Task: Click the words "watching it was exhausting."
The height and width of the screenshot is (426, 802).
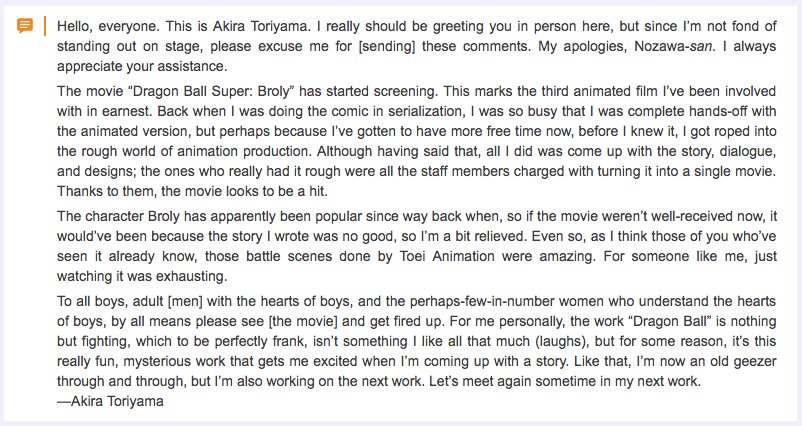Action: point(142,276)
